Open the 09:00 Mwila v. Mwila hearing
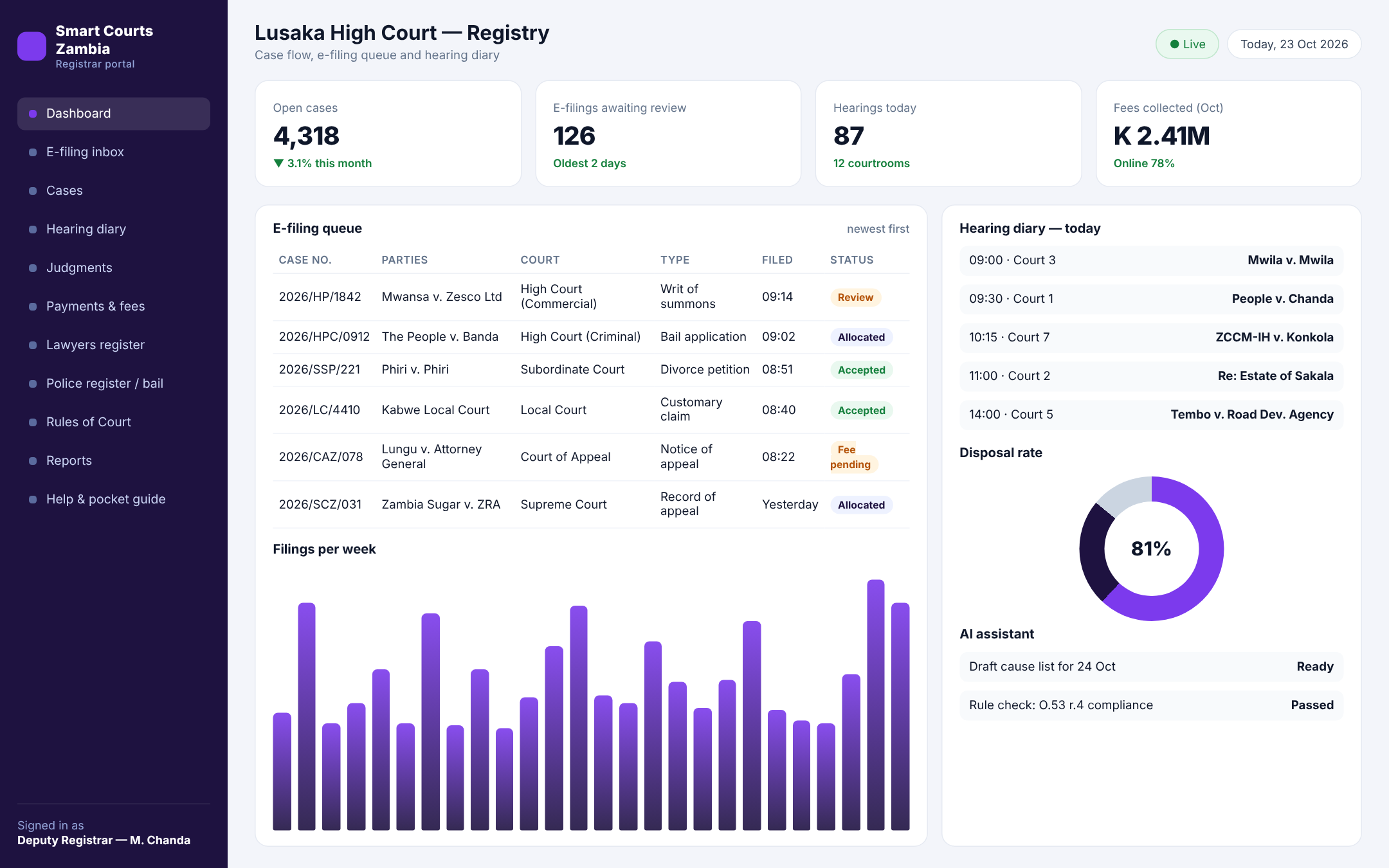The width and height of the screenshot is (1389, 868). pos(1151,260)
